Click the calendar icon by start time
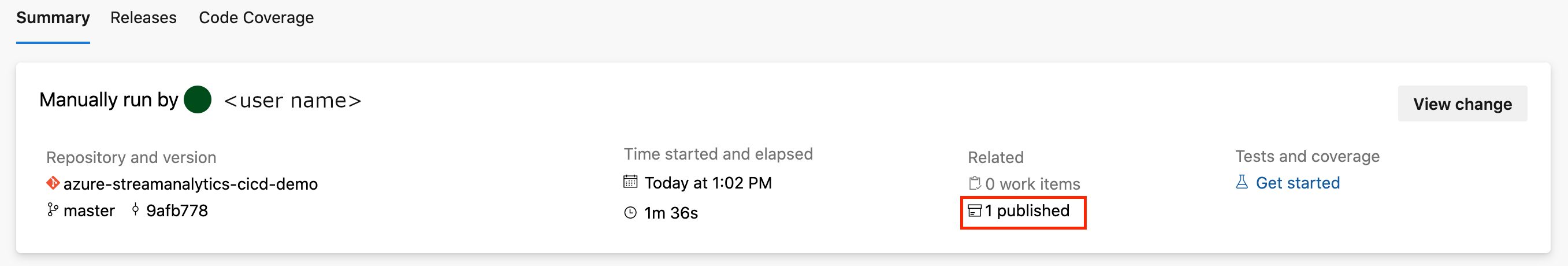This screenshot has height=266, width=1568. point(631,182)
